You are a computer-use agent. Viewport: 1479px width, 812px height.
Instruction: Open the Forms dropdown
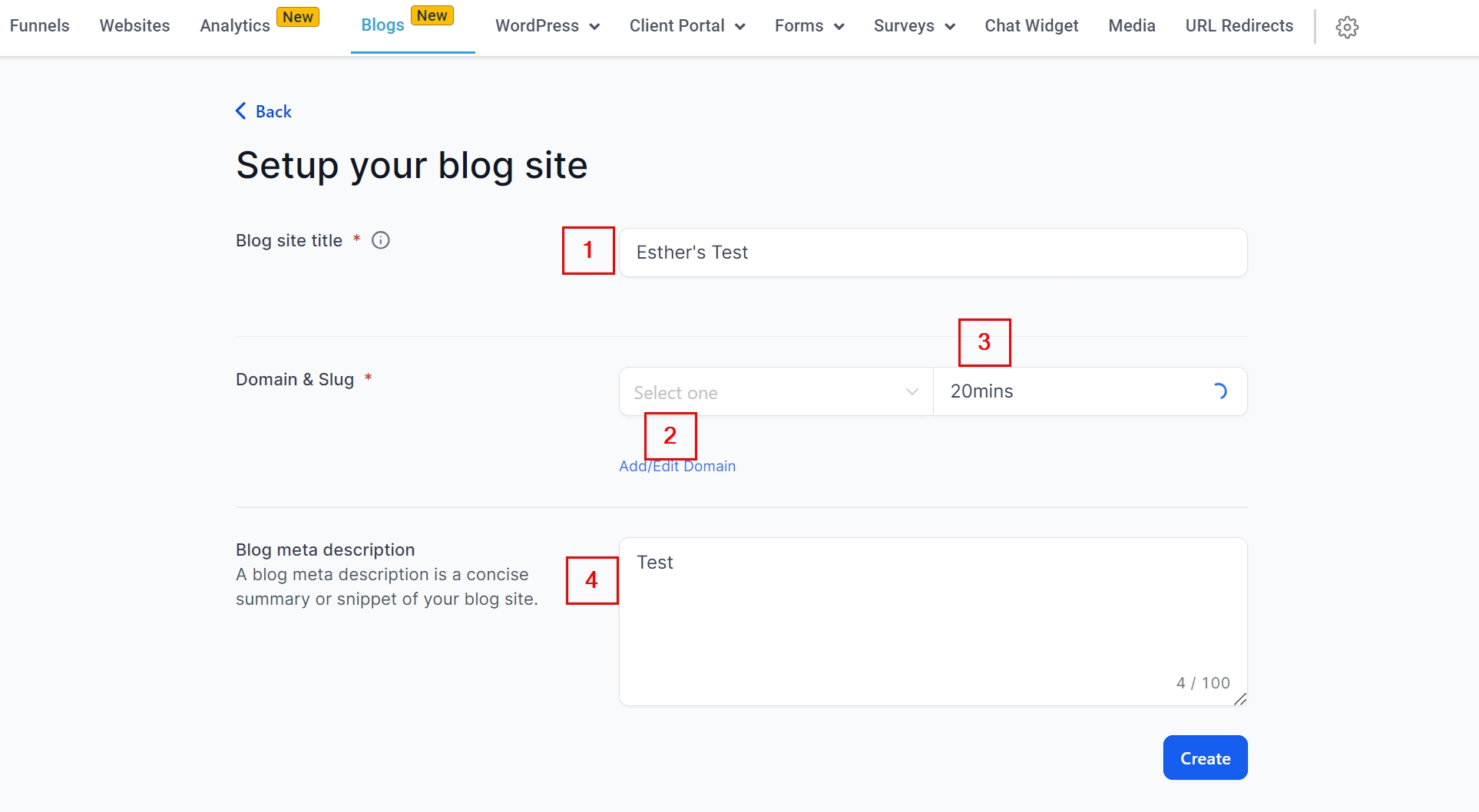809,26
